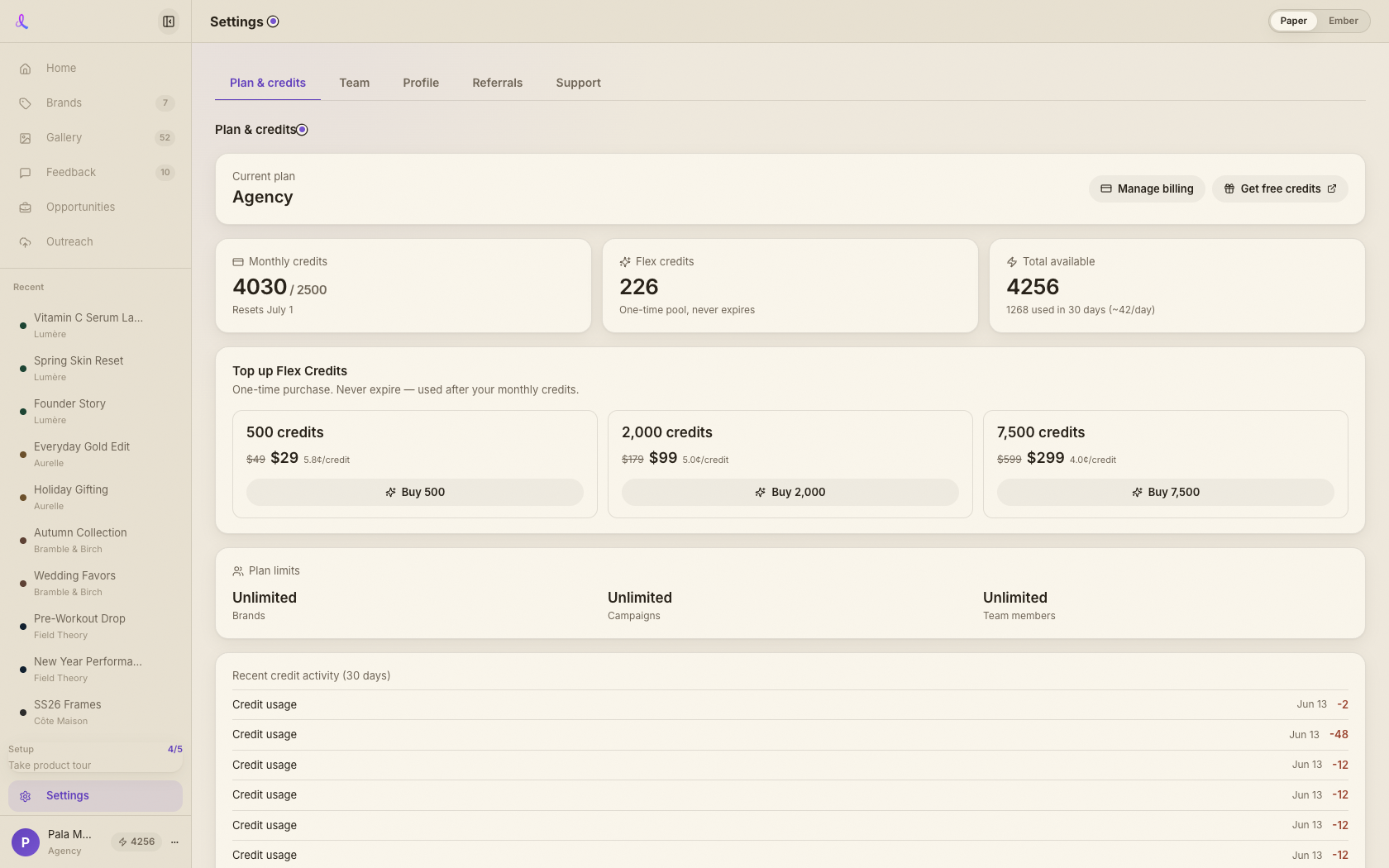Purchase with the Buy 7,500 button

[x=1166, y=492]
